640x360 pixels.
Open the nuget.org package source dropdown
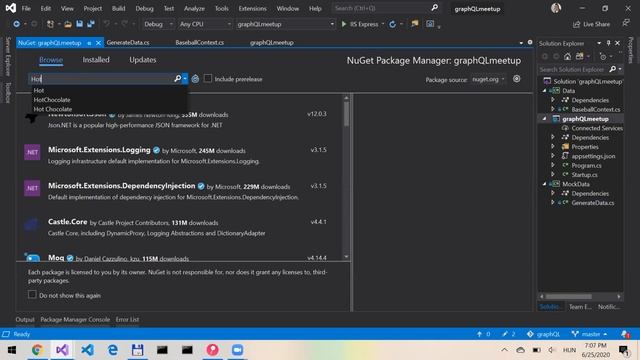(x=488, y=79)
